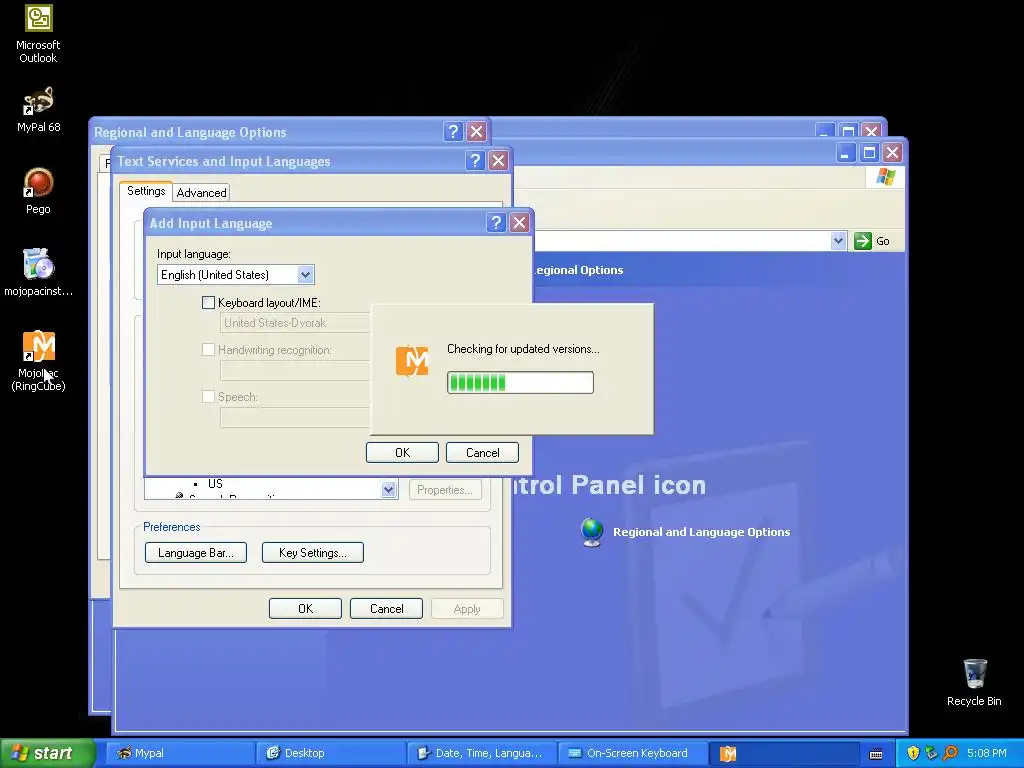The image size is (1024, 768).
Task: Click the MojoPac logo in update dialog
Action: click(x=412, y=360)
